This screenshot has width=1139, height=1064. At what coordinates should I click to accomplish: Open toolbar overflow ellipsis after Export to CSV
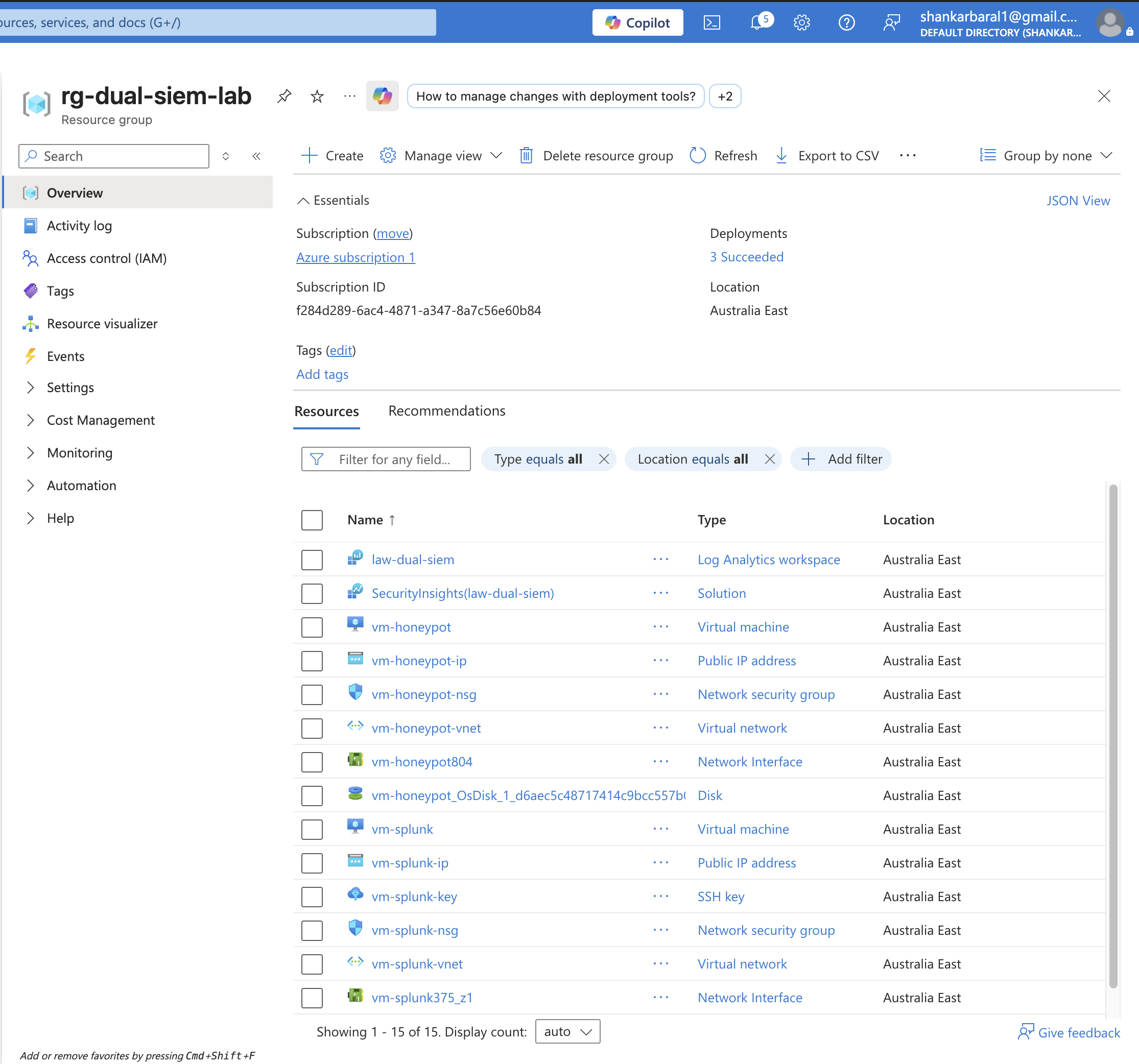(x=908, y=155)
